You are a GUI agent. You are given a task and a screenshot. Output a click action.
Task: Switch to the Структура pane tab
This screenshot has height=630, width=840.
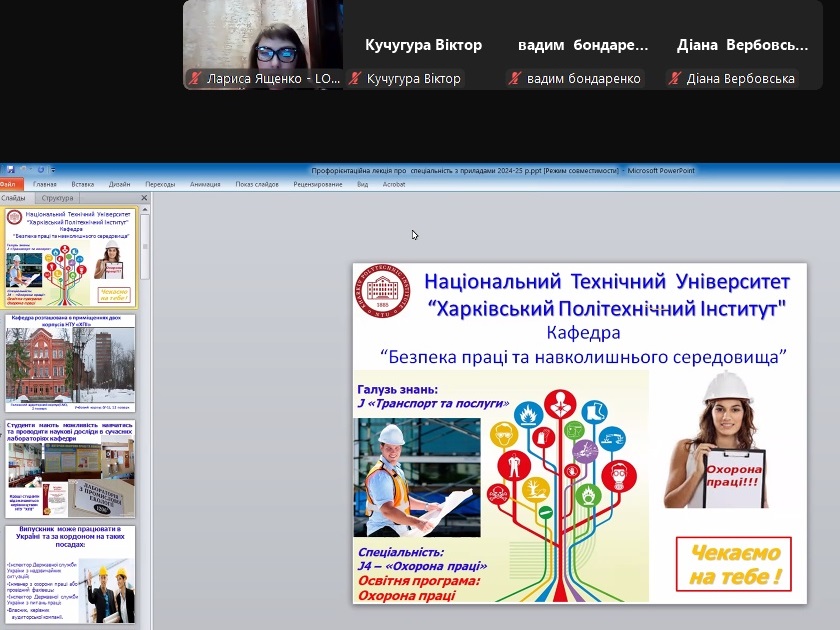57,198
